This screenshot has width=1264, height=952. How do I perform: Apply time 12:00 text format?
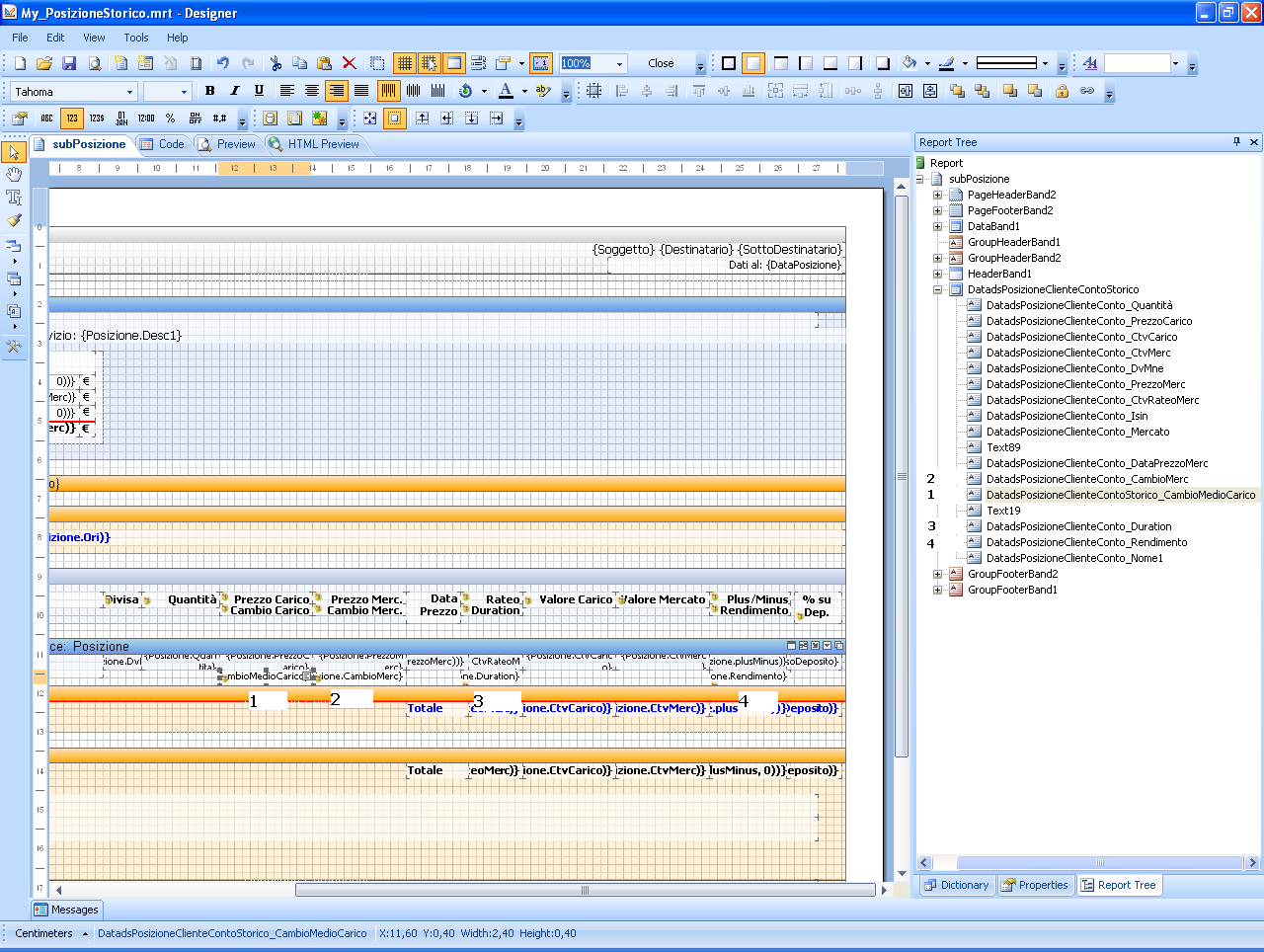click(x=146, y=119)
